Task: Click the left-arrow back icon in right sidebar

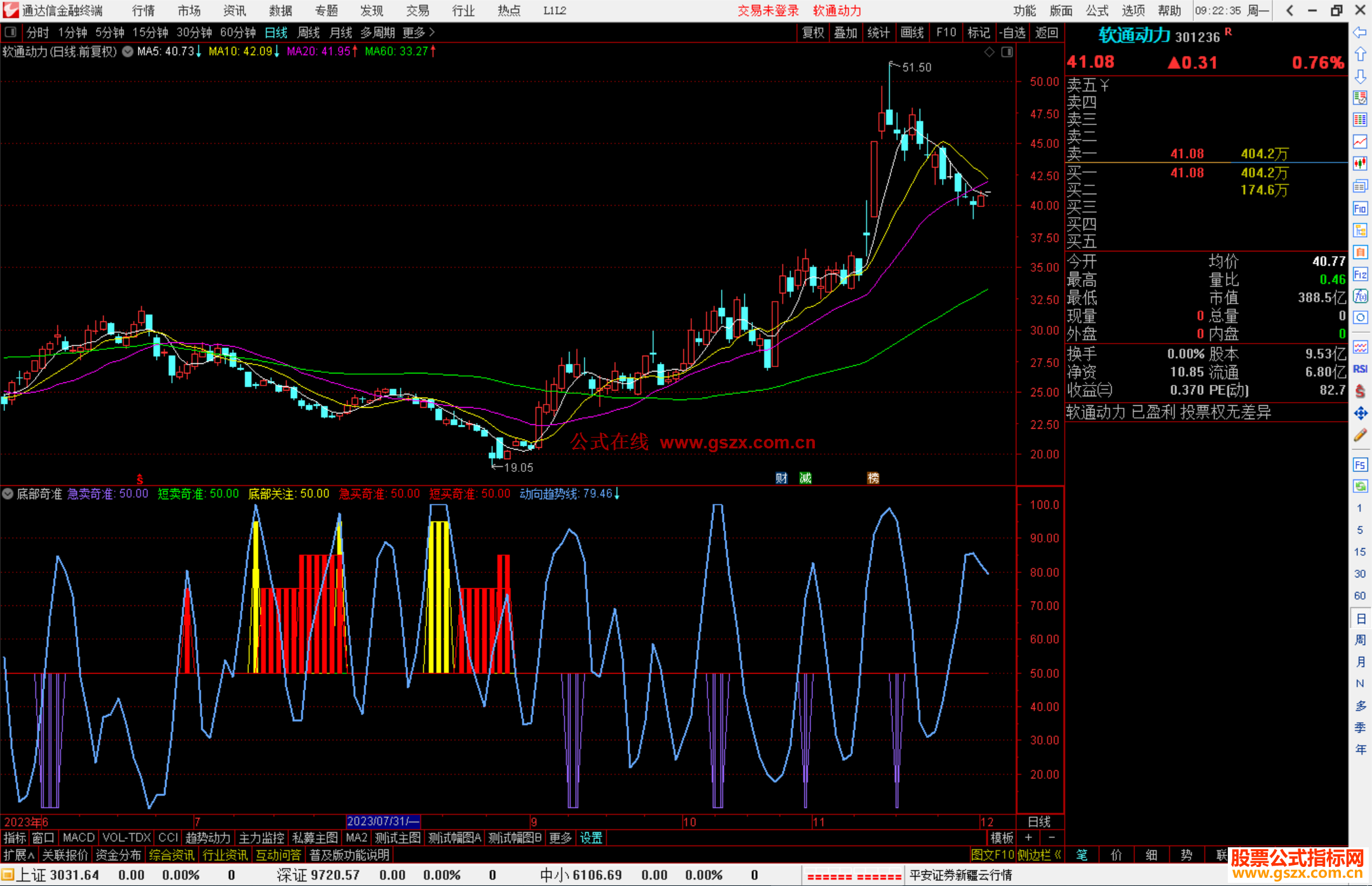Action: point(1360,32)
